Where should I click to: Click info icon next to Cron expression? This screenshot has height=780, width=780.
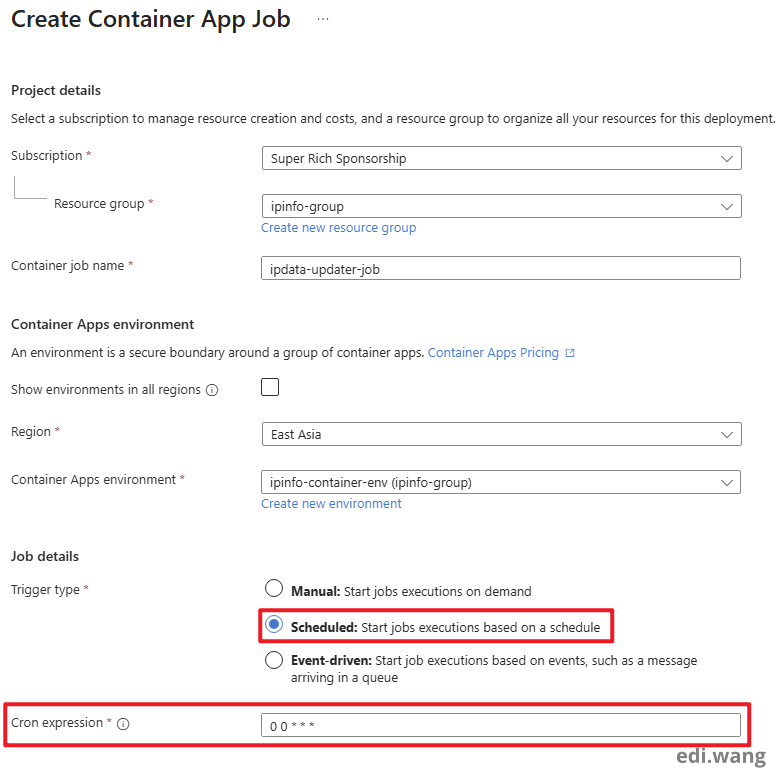pos(123,724)
